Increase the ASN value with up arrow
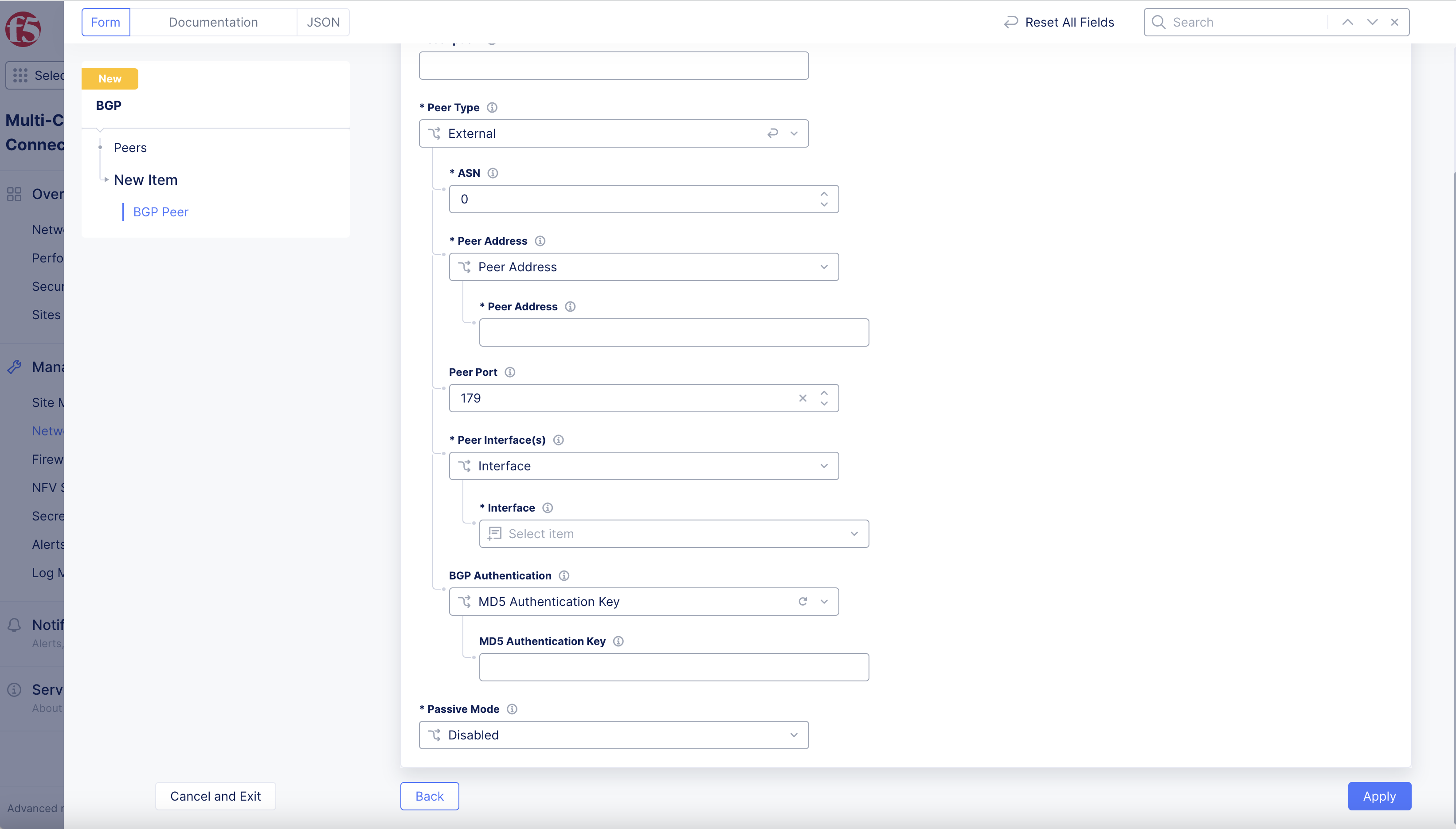This screenshot has width=1456, height=829. [824, 194]
